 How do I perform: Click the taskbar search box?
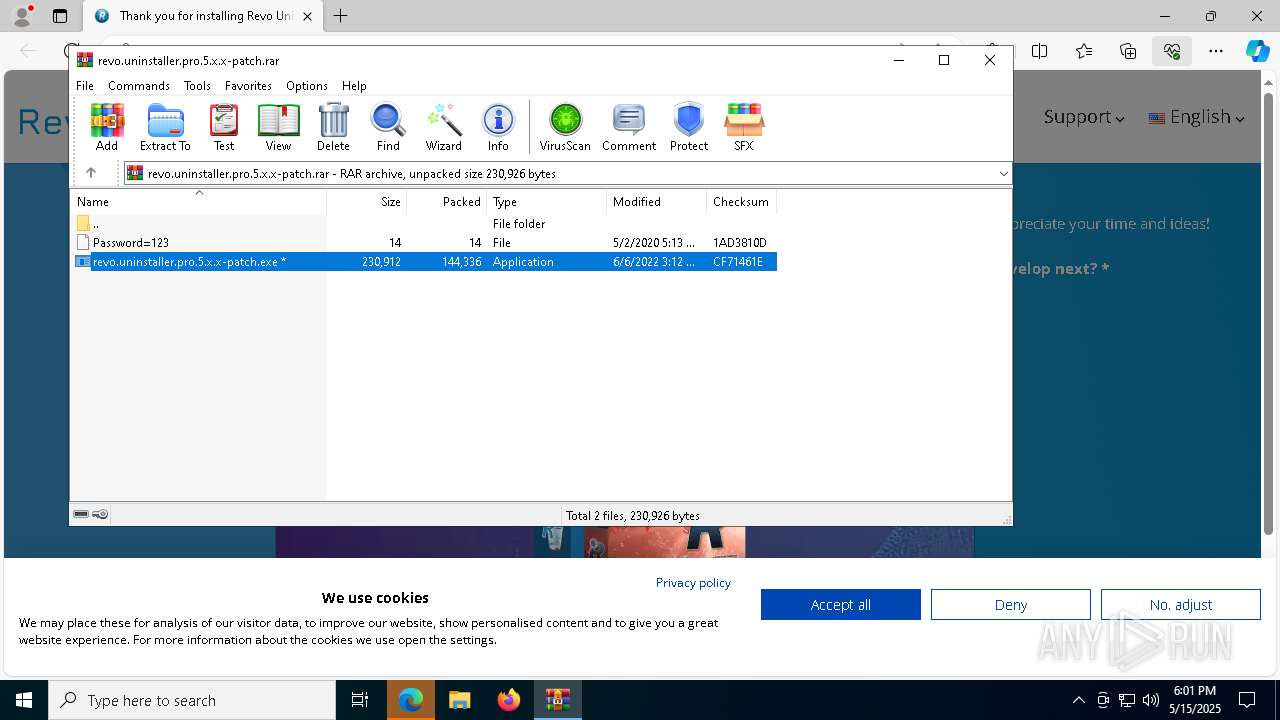pos(192,700)
